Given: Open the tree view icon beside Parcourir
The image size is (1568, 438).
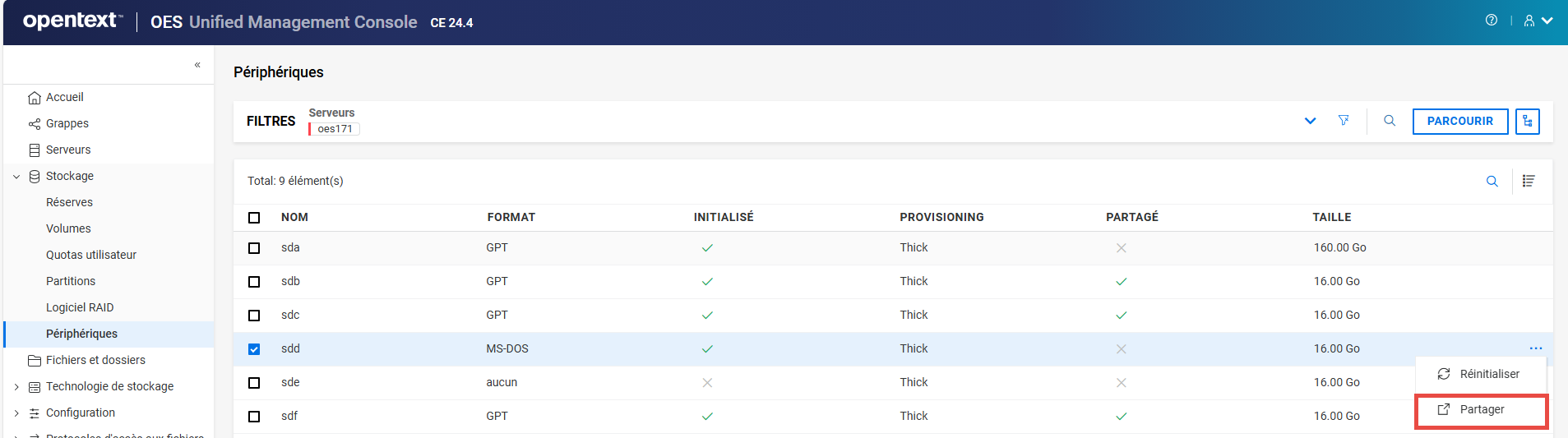Looking at the screenshot, I should [1527, 121].
